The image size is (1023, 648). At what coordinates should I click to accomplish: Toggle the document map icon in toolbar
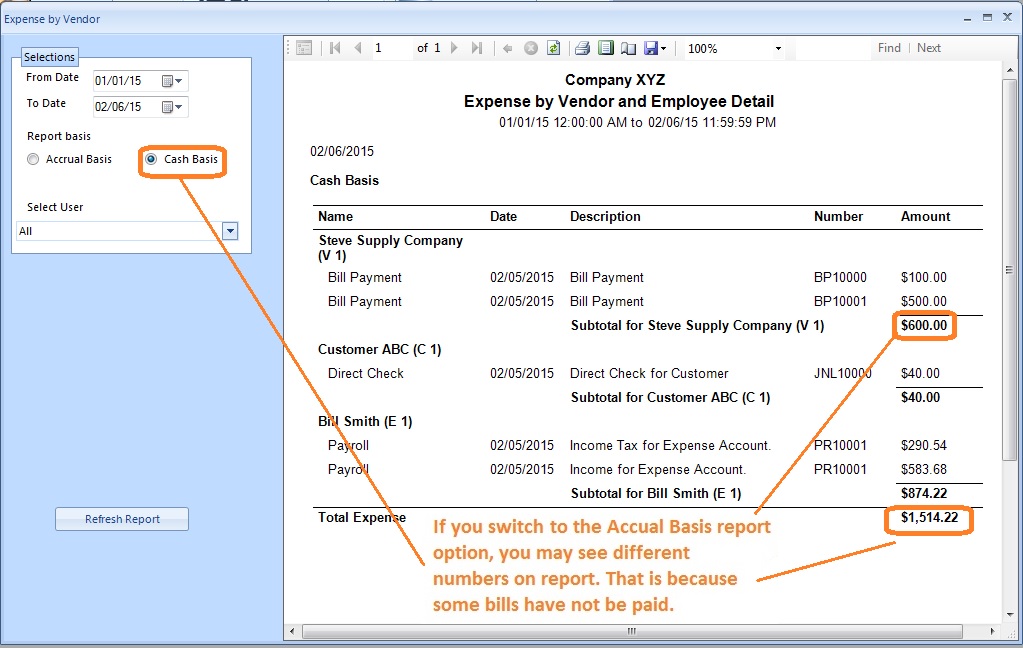point(305,48)
